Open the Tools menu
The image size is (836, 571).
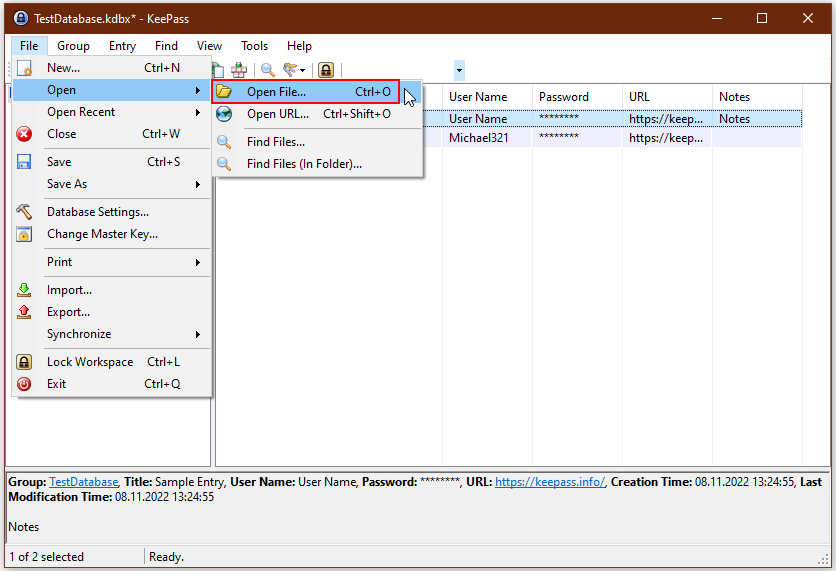coord(254,46)
